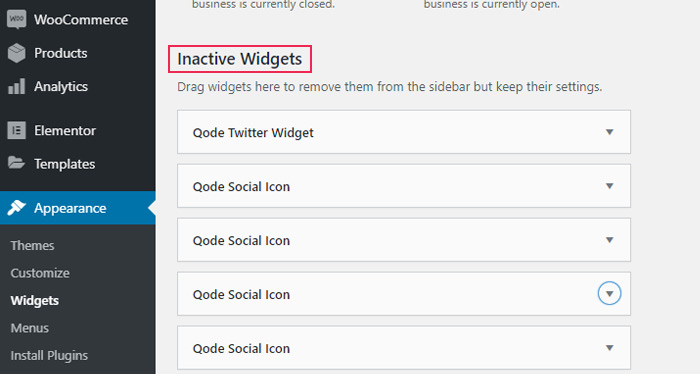
Task: Go to Menus under Appearance
Action: tap(30, 328)
